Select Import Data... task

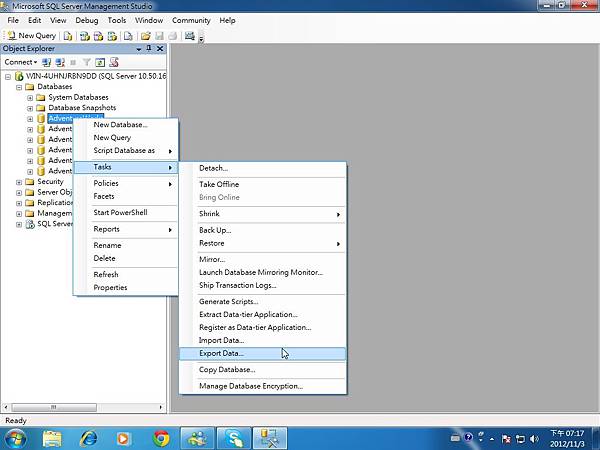pyautogui.click(x=262, y=340)
